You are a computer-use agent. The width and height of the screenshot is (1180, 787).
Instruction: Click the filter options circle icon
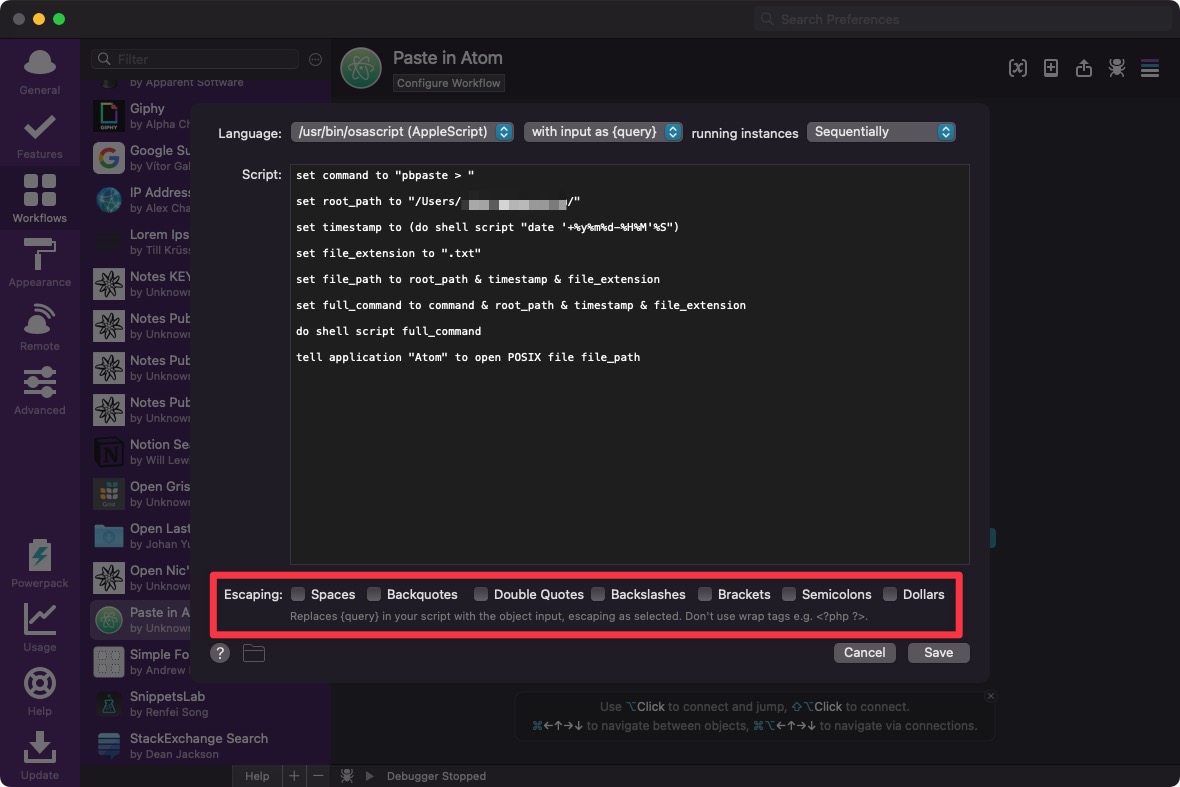coord(315,59)
